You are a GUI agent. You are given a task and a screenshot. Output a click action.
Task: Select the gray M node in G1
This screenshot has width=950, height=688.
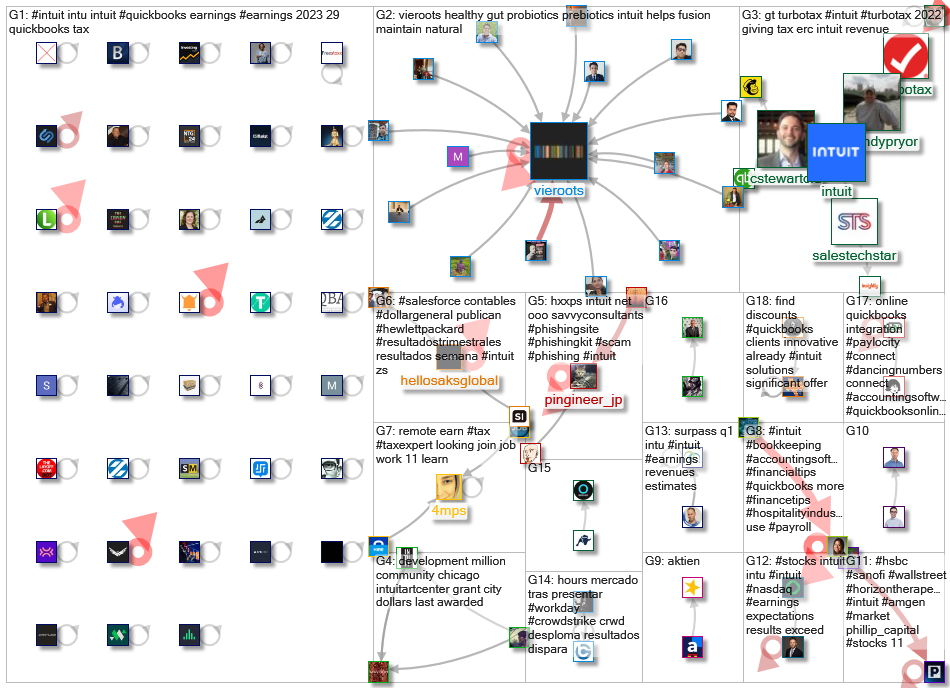pyautogui.click(x=331, y=385)
